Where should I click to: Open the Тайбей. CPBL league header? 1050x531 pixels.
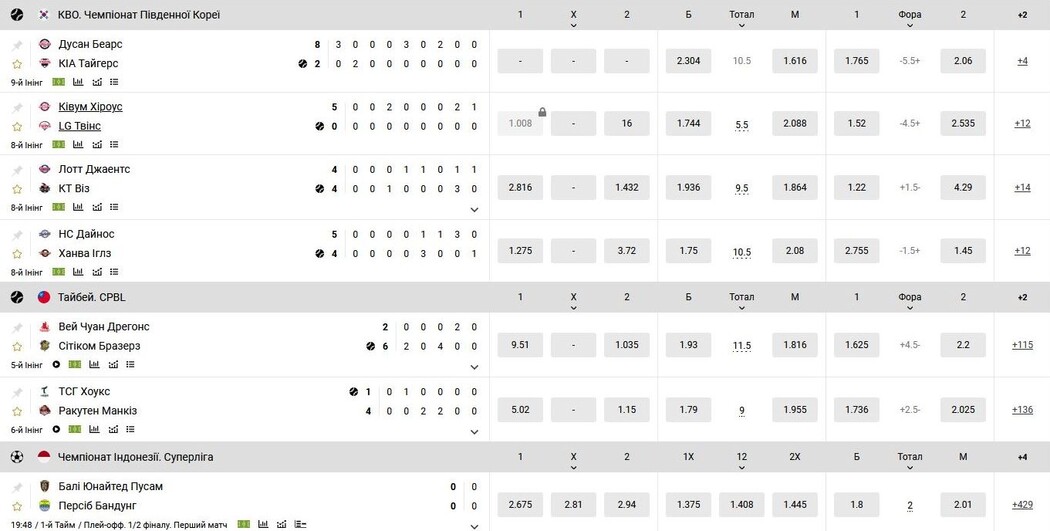pyautogui.click(x=92, y=297)
